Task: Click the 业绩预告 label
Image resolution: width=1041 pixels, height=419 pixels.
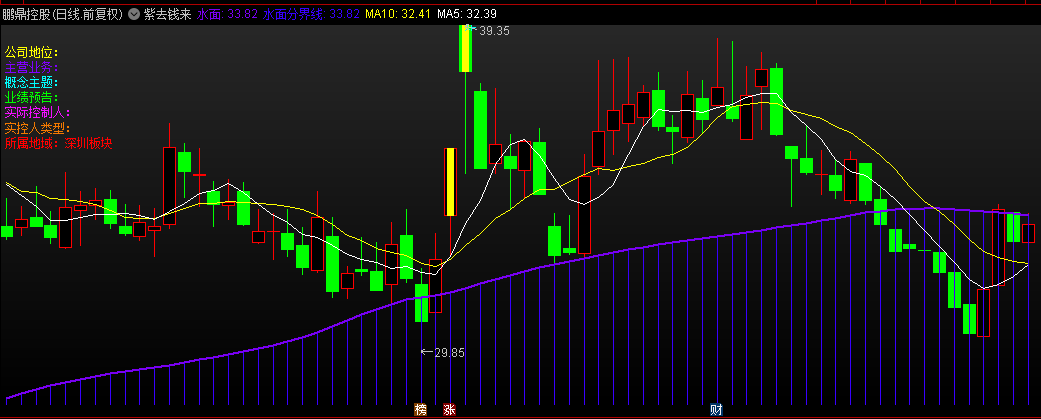Action: [x=32, y=98]
